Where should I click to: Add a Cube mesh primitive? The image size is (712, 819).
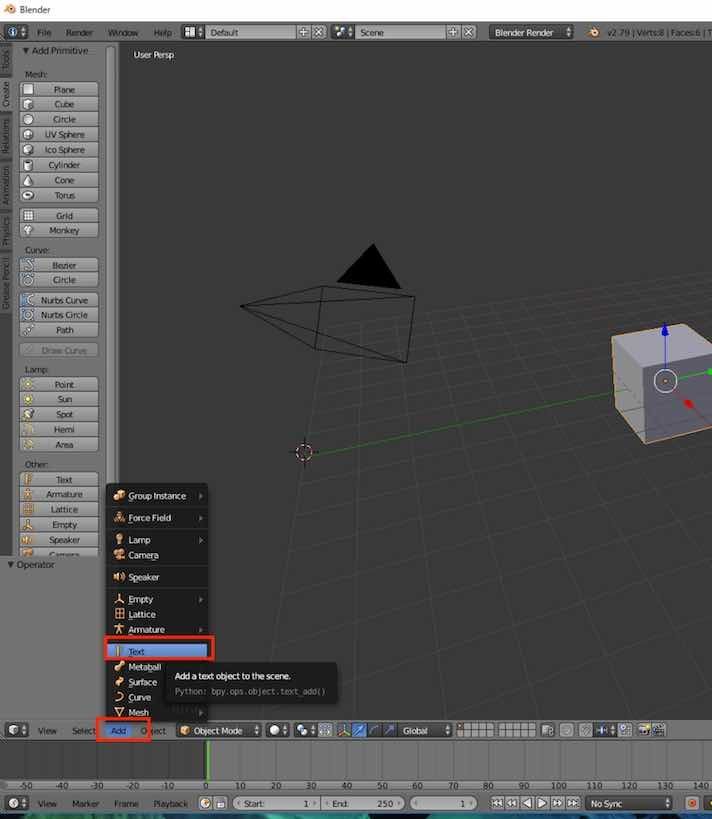[x=59, y=104]
